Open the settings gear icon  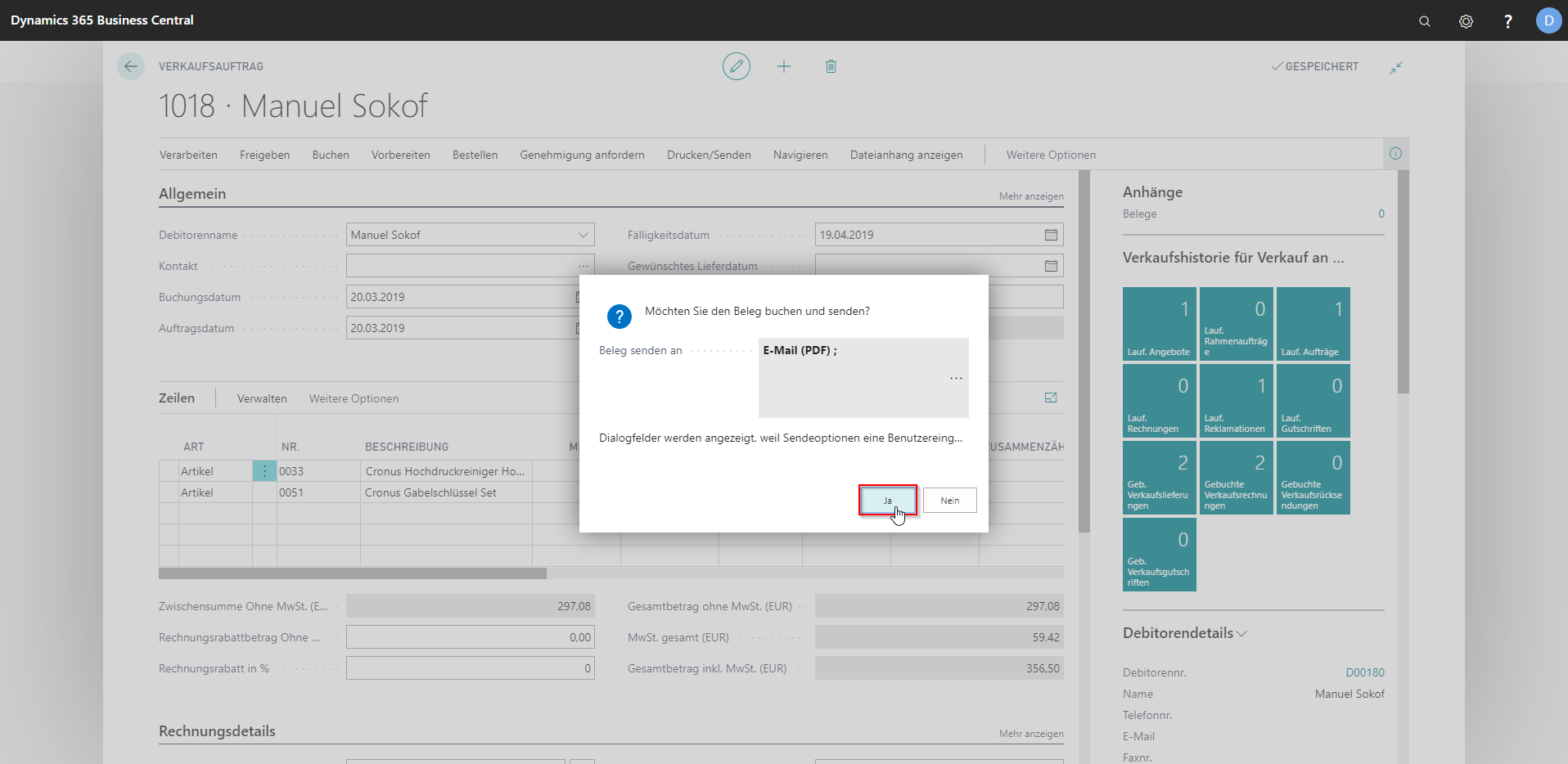click(1466, 21)
